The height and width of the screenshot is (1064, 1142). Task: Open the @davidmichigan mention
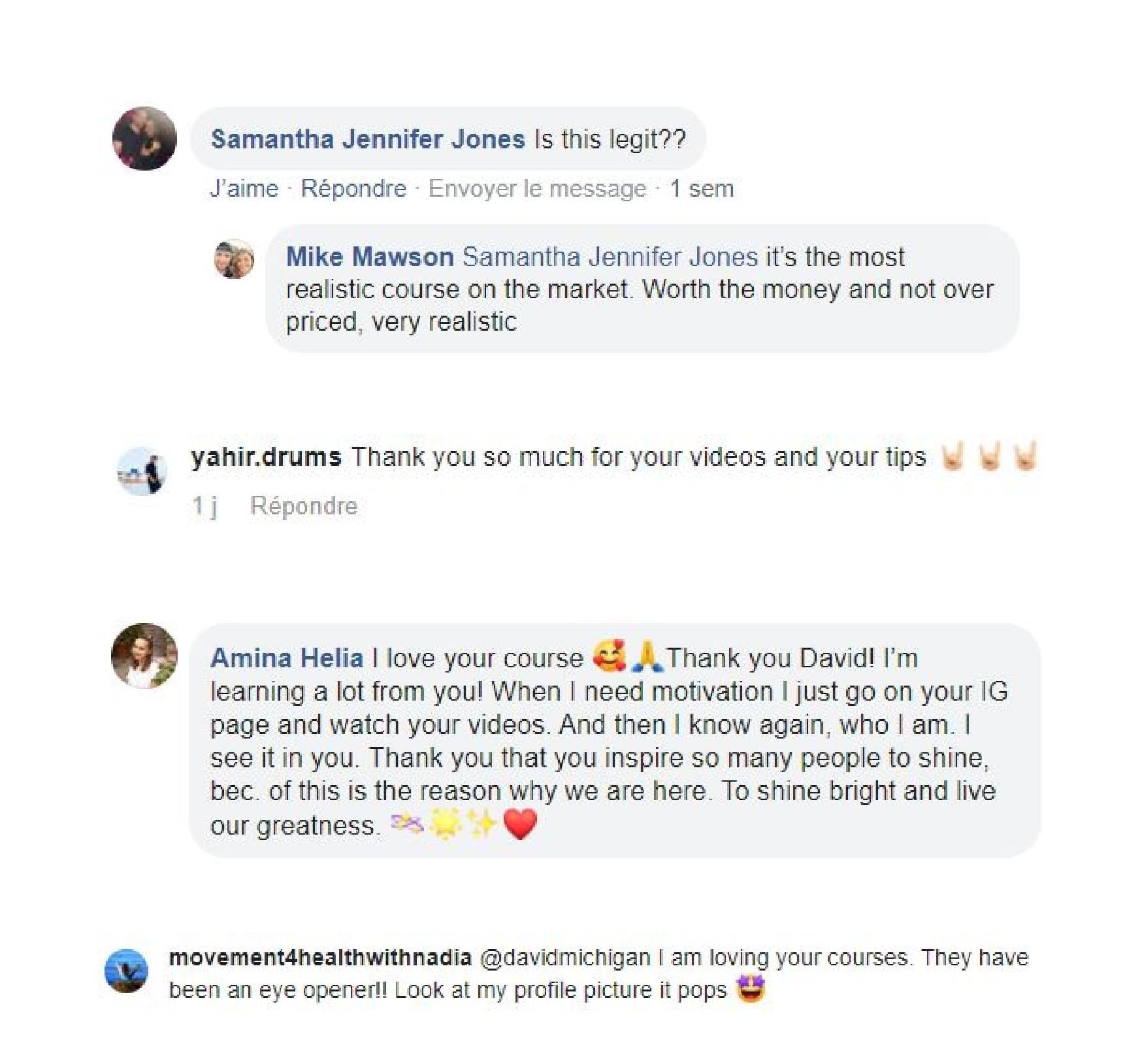coord(565,957)
